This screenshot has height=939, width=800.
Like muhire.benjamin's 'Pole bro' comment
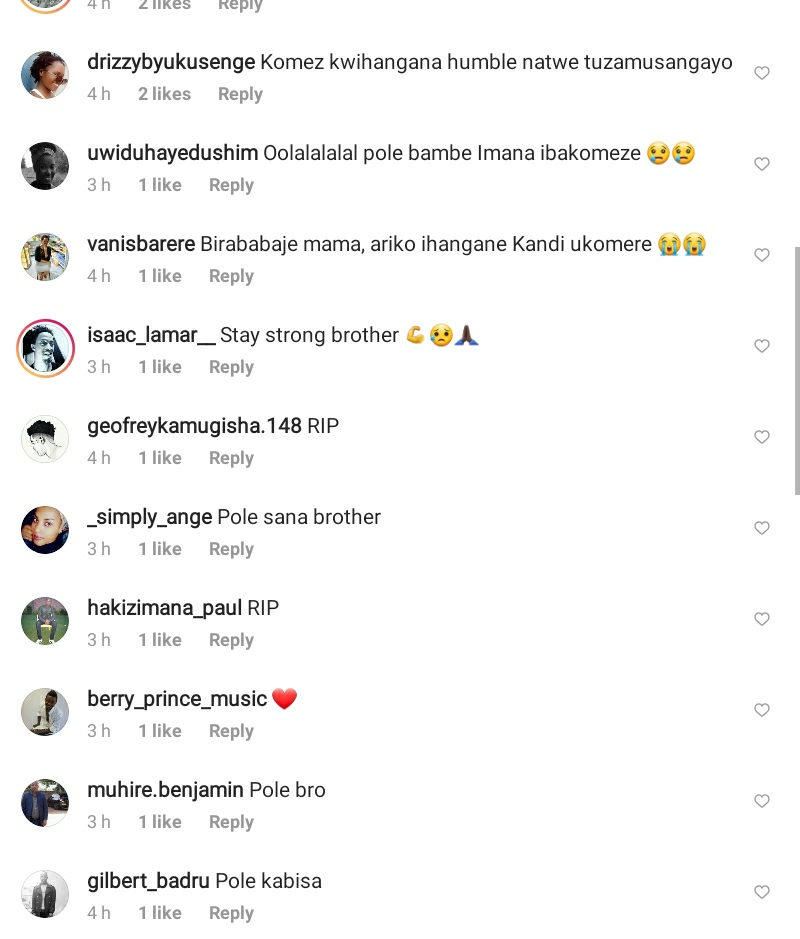pos(762,801)
